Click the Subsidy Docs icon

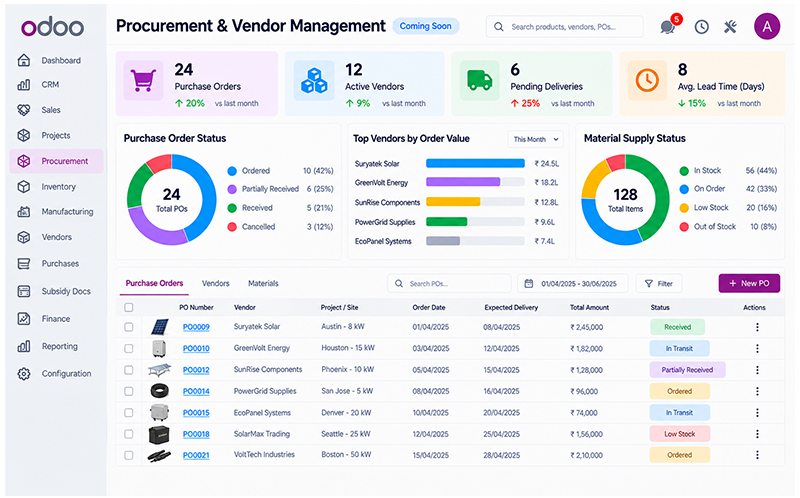[x=23, y=291]
